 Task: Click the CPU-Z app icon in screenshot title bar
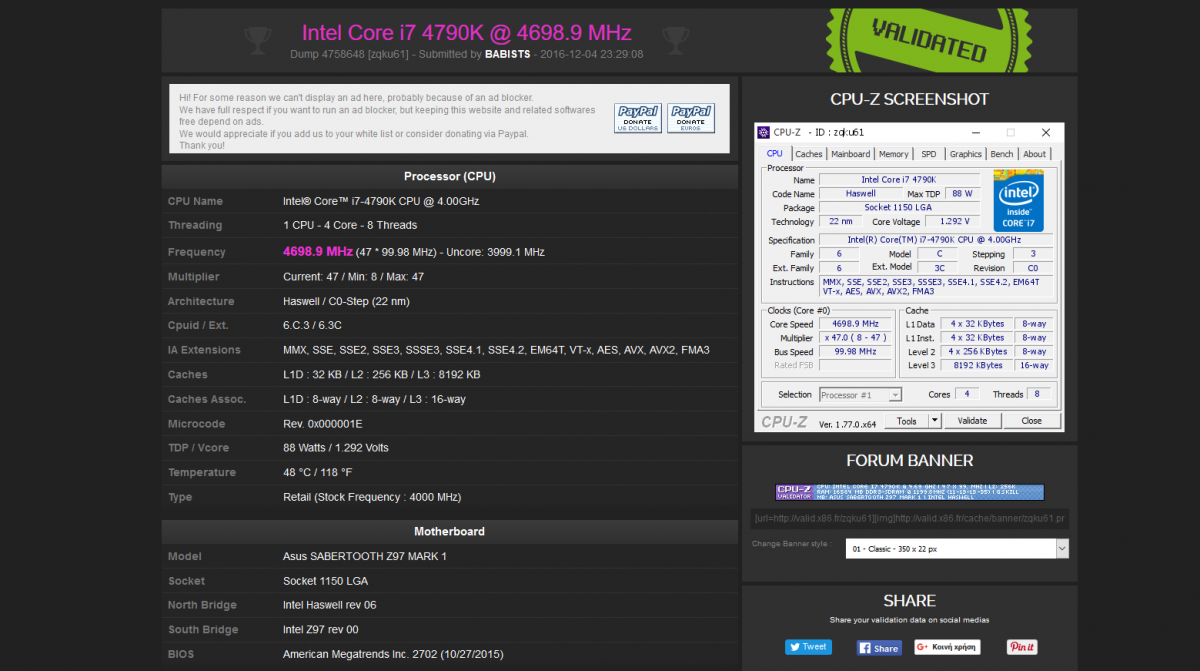click(x=764, y=132)
